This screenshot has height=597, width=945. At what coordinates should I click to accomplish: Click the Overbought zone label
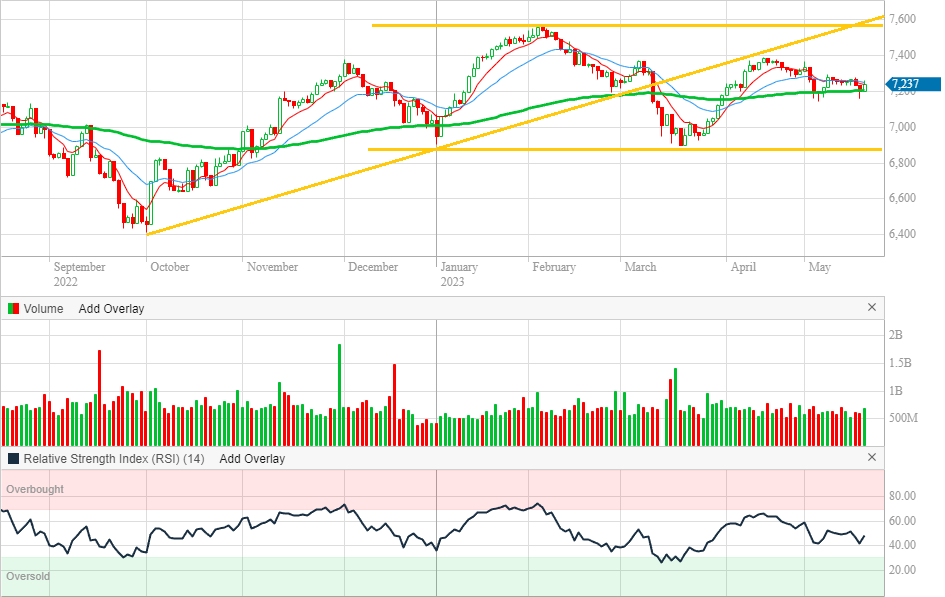tap(35, 490)
